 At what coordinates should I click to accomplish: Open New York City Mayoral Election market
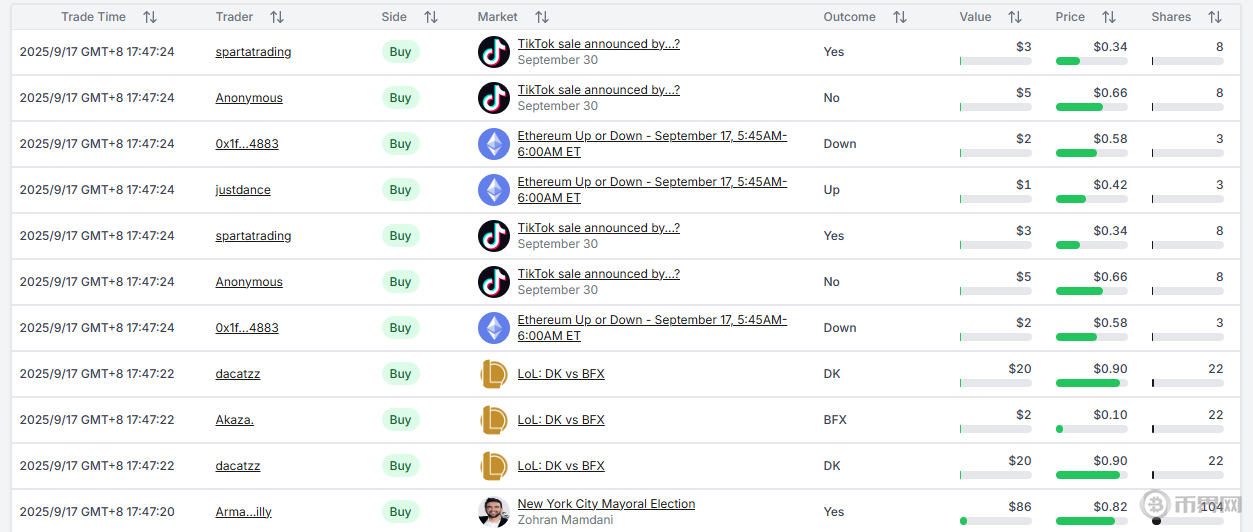[x=606, y=504]
